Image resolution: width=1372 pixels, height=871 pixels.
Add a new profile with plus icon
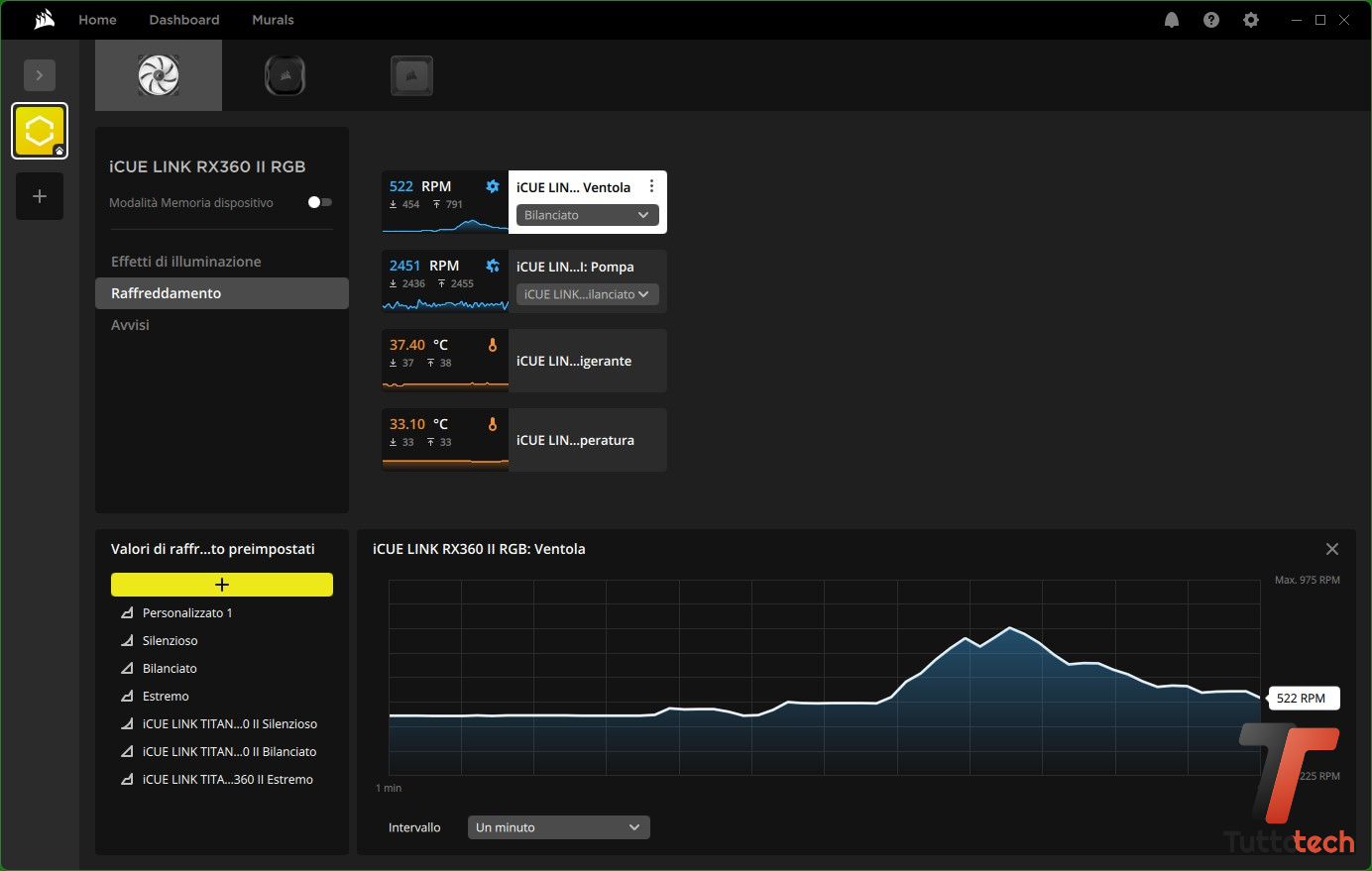40,196
